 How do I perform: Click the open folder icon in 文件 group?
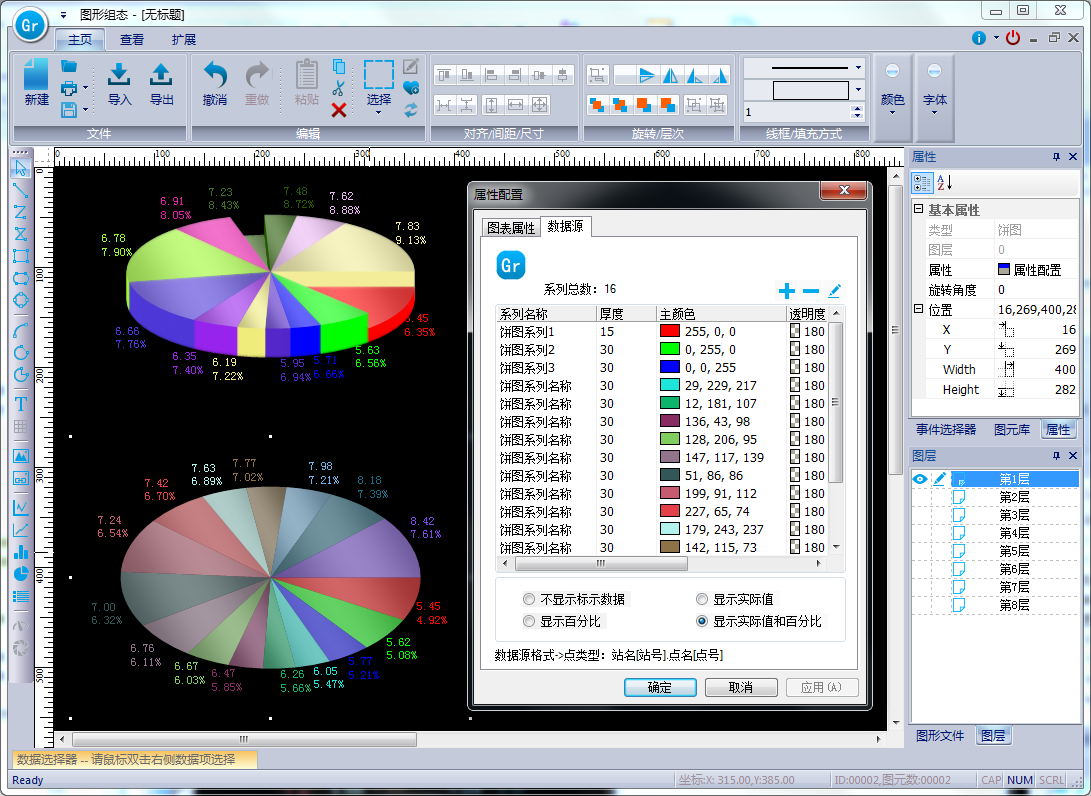tap(69, 67)
